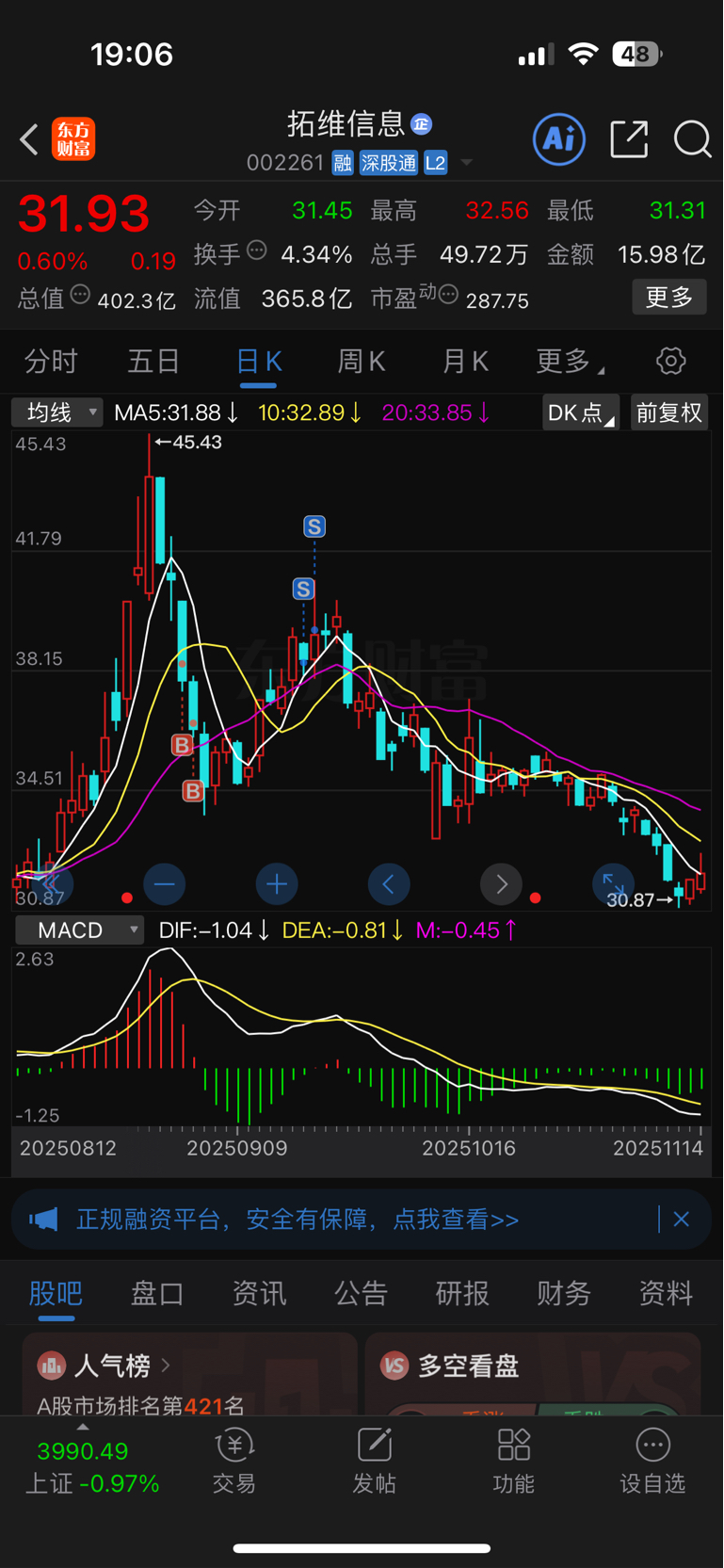Tap info icon next to 市盈动
The height and width of the screenshot is (1568, 724).
coord(448,295)
